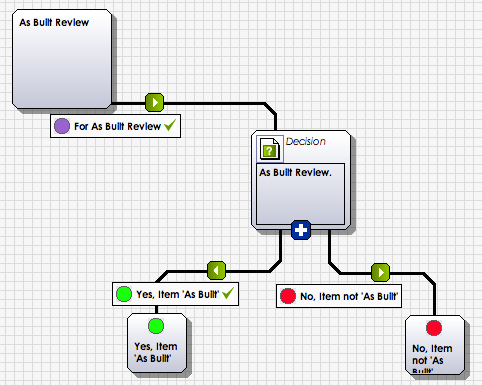482x385 pixels.
Task: Click the Decision question-mark document icon
Action: point(270,149)
